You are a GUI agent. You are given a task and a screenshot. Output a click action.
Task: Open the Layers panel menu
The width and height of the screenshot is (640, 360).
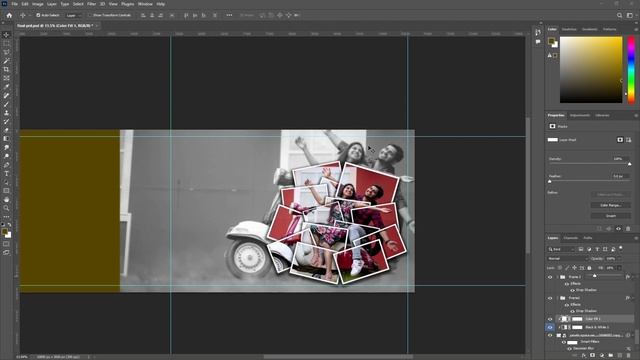(x=636, y=238)
